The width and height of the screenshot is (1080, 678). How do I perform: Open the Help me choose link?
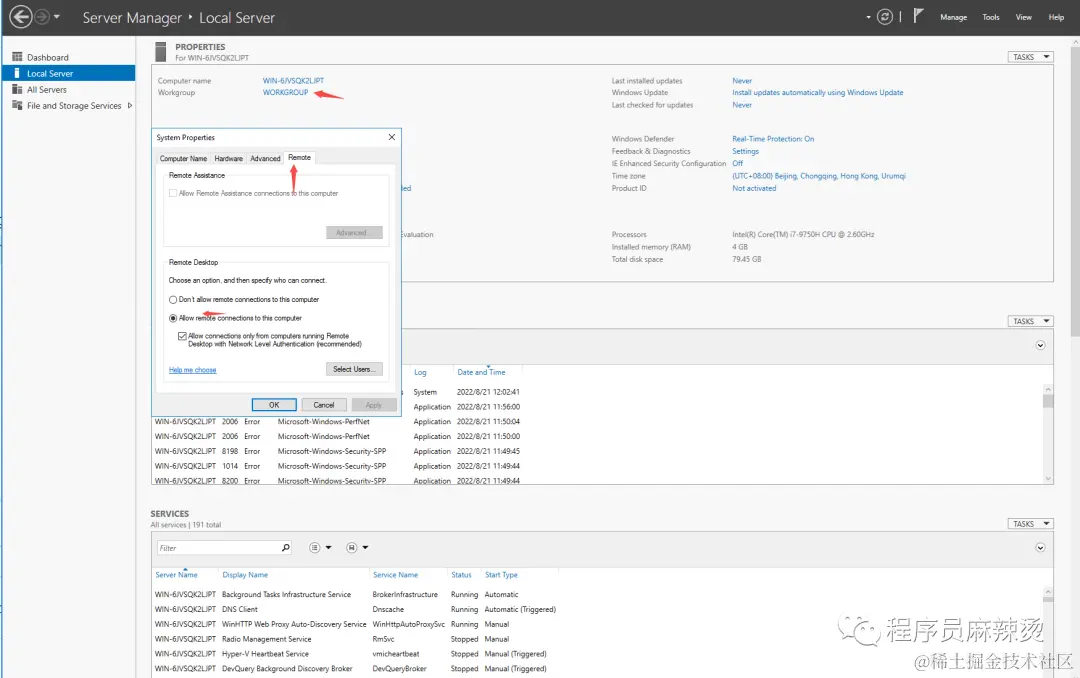click(x=193, y=370)
